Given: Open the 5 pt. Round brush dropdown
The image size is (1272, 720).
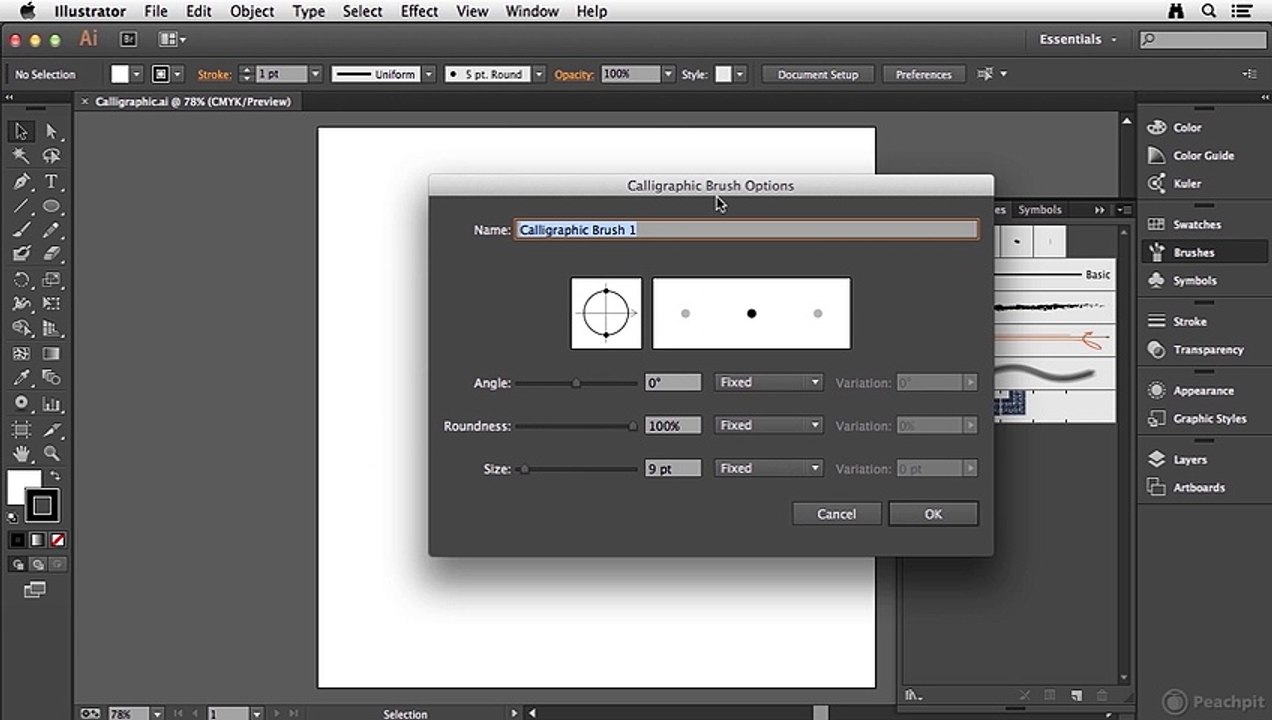Looking at the screenshot, I should [539, 74].
